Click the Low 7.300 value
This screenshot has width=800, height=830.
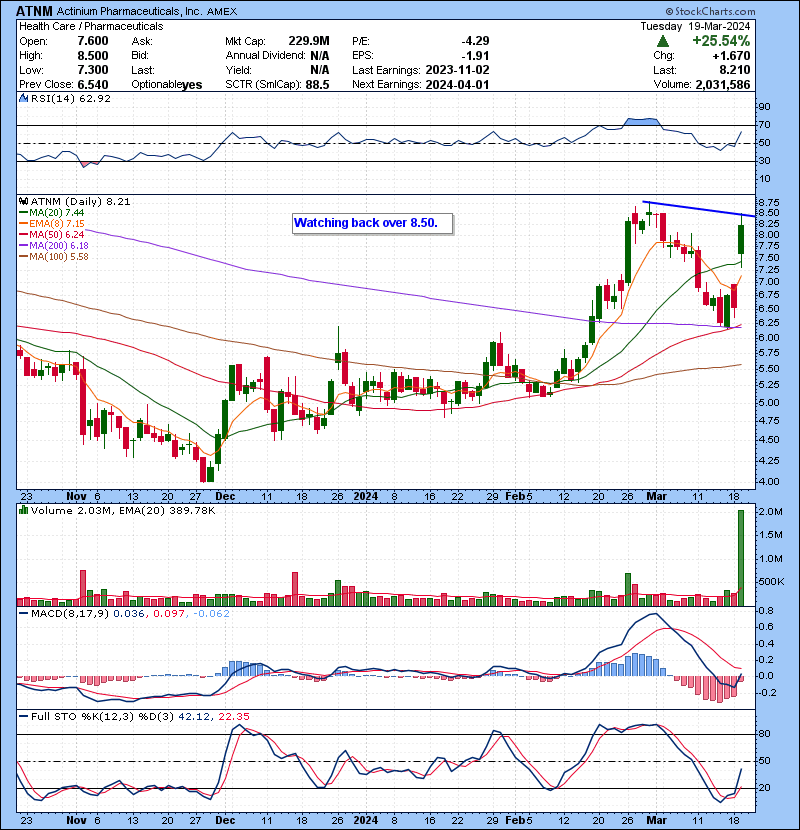[93, 70]
